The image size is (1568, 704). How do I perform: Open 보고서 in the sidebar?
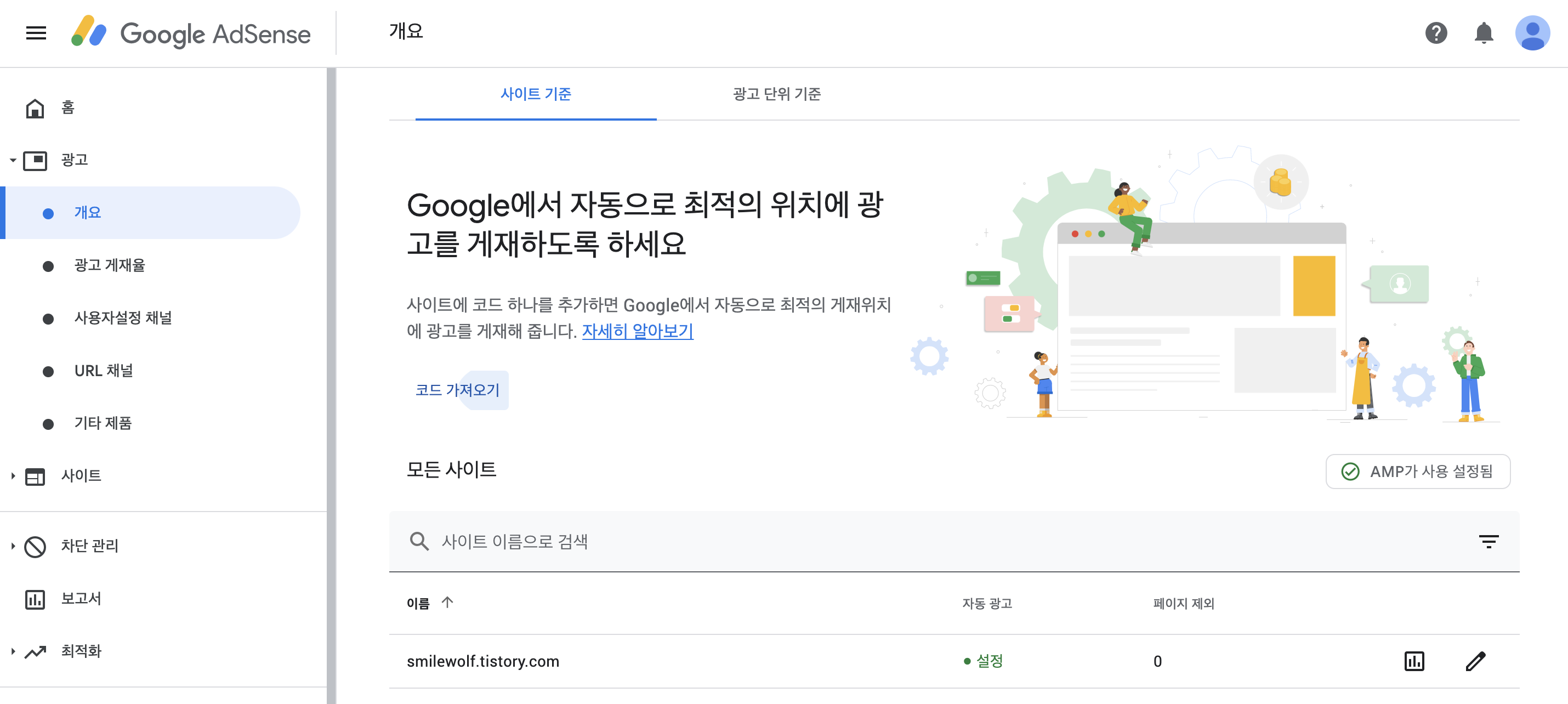coord(81,599)
